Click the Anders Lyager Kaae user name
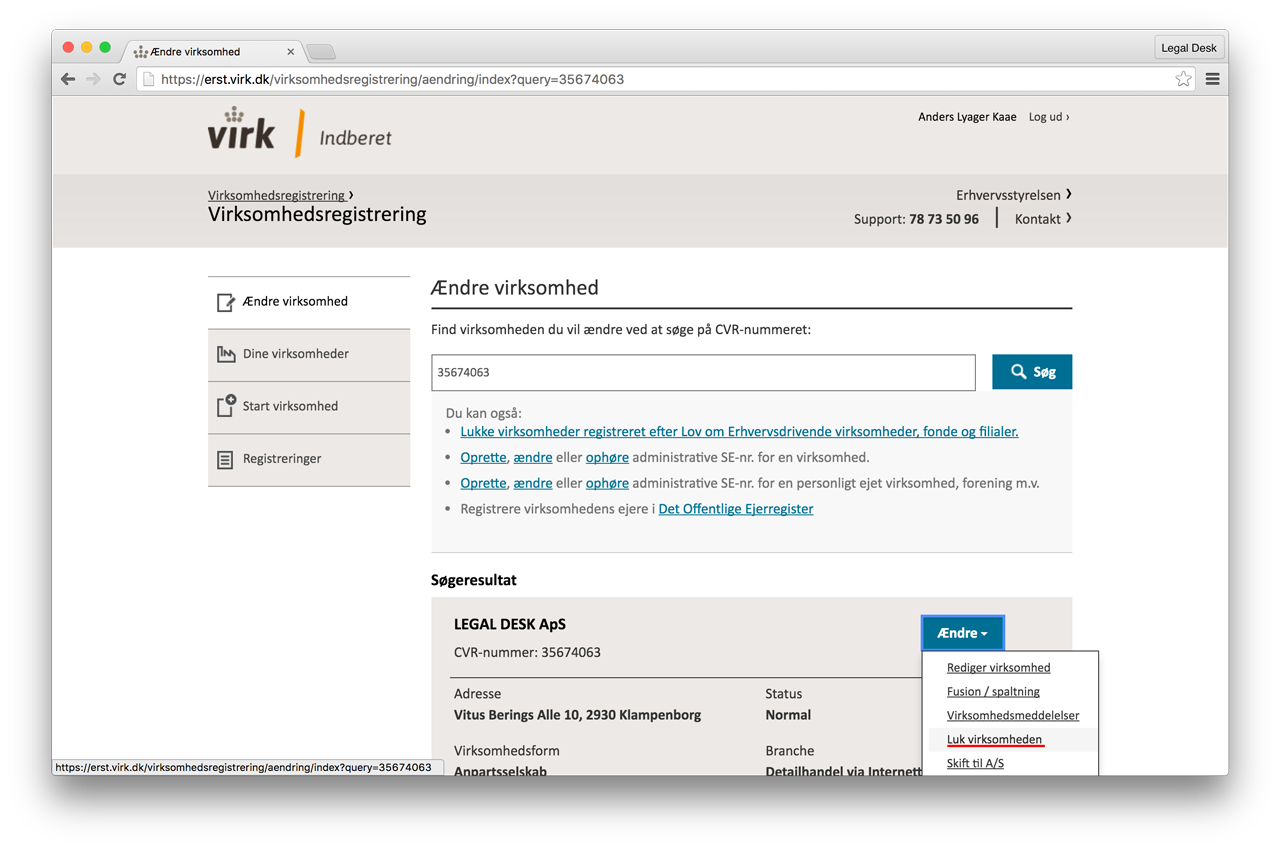1280x849 pixels. 967,117
